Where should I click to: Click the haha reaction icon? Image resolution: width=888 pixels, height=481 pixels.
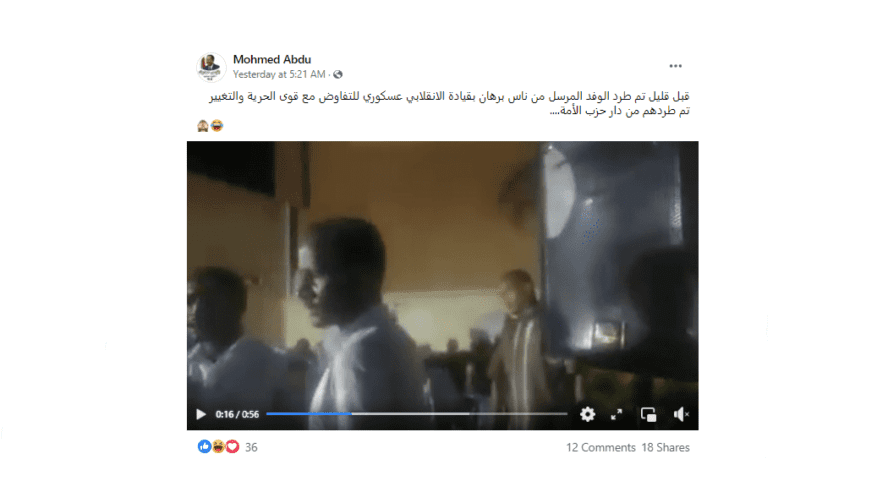218,446
